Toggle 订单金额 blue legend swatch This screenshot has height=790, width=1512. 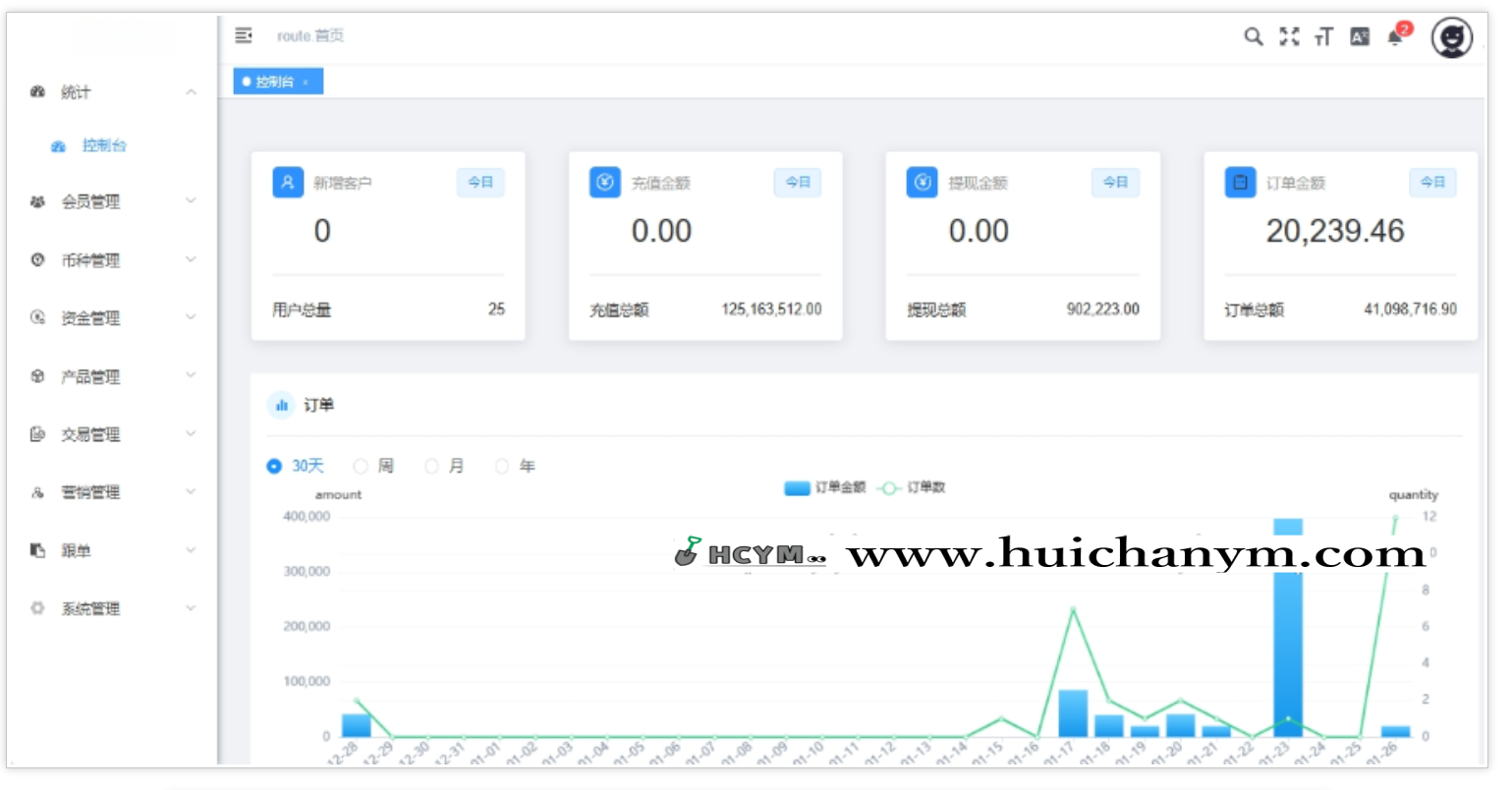pos(797,487)
